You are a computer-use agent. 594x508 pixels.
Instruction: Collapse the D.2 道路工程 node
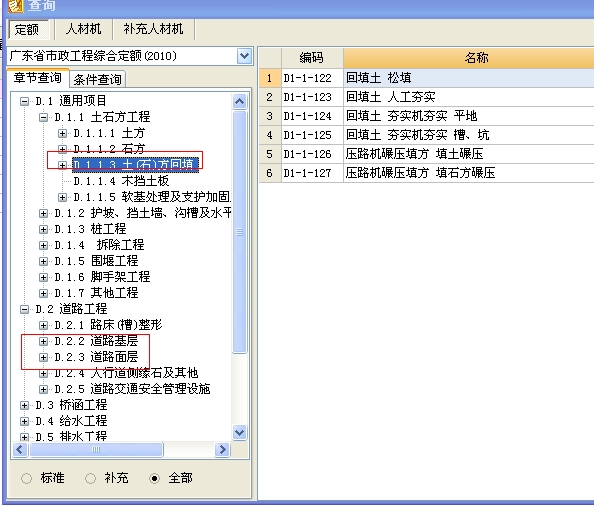click(25, 309)
